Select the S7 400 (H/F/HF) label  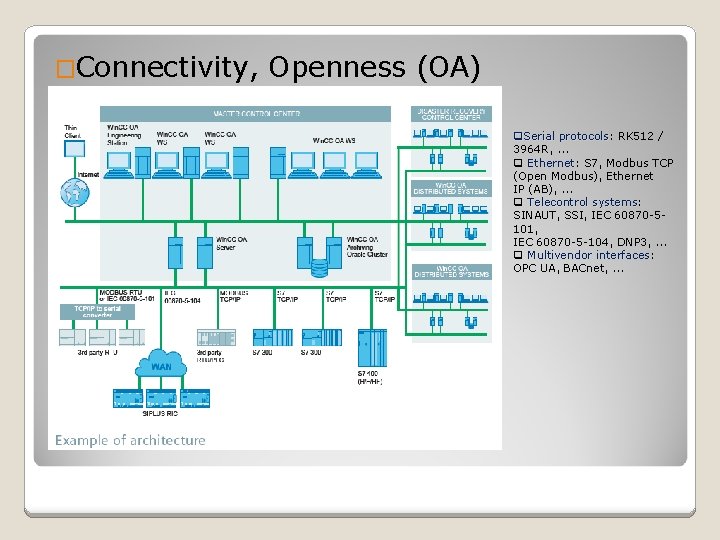click(370, 377)
